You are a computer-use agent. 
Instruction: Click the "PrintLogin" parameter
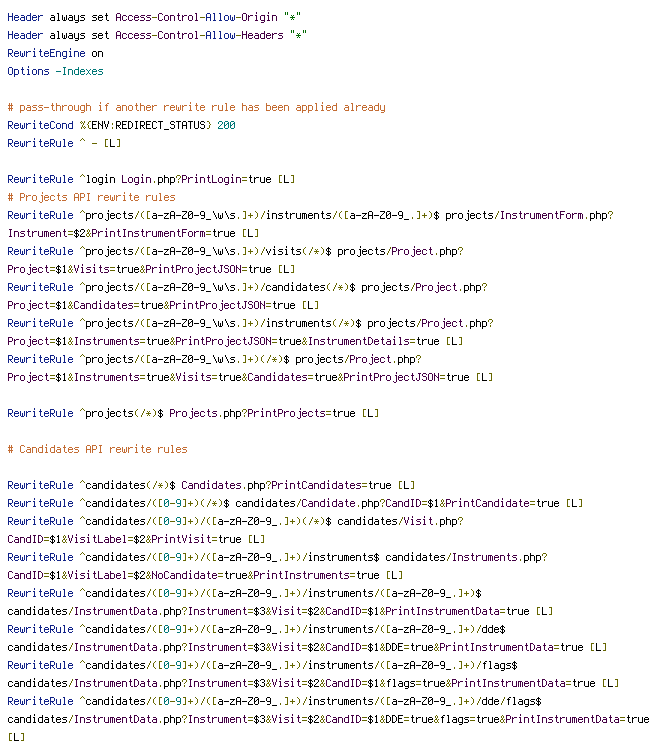(x=211, y=179)
